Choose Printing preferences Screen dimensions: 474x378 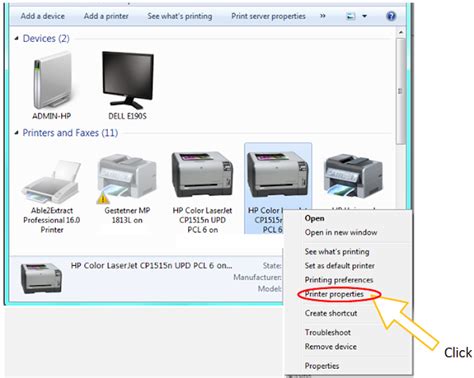(x=339, y=280)
